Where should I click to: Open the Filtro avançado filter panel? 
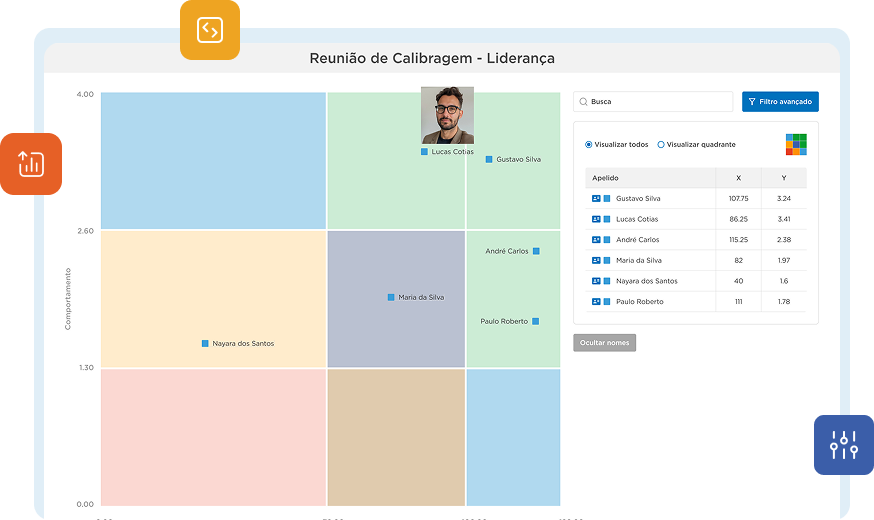point(780,102)
